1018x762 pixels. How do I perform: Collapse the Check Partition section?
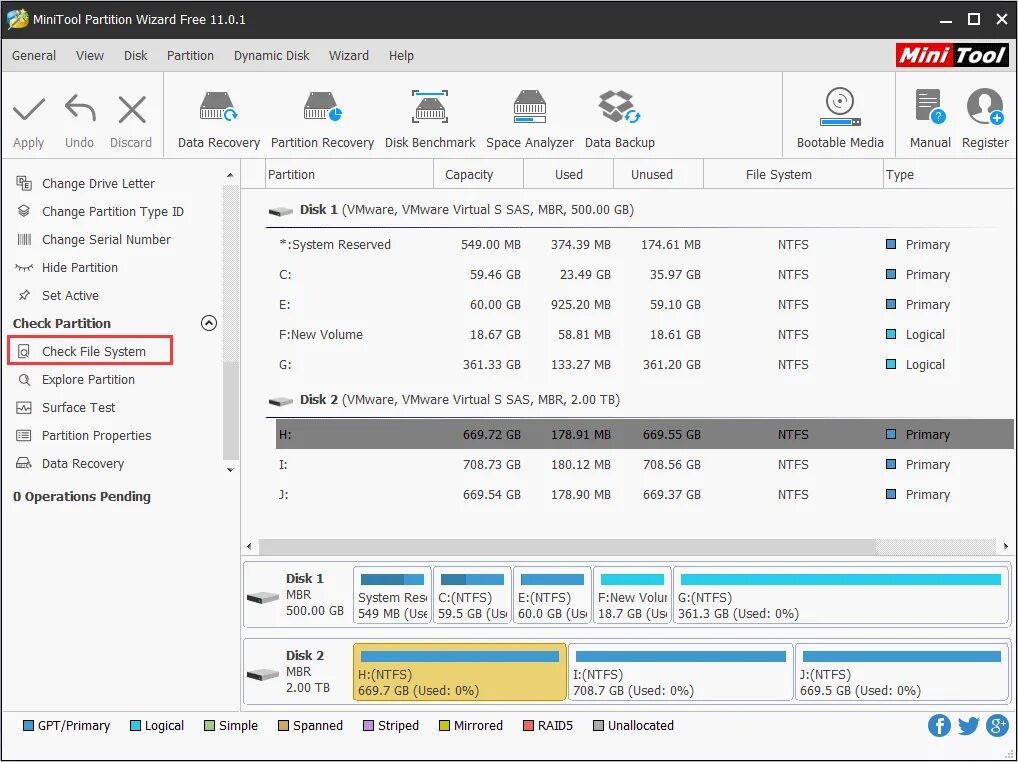(x=208, y=323)
